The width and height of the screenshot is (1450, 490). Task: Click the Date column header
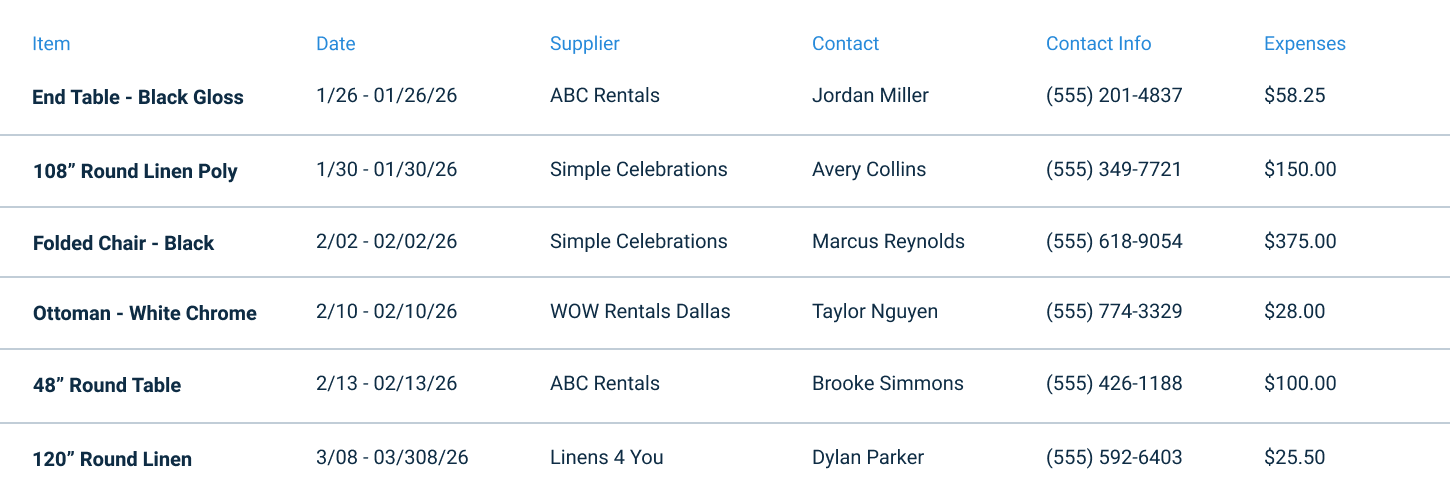click(335, 44)
